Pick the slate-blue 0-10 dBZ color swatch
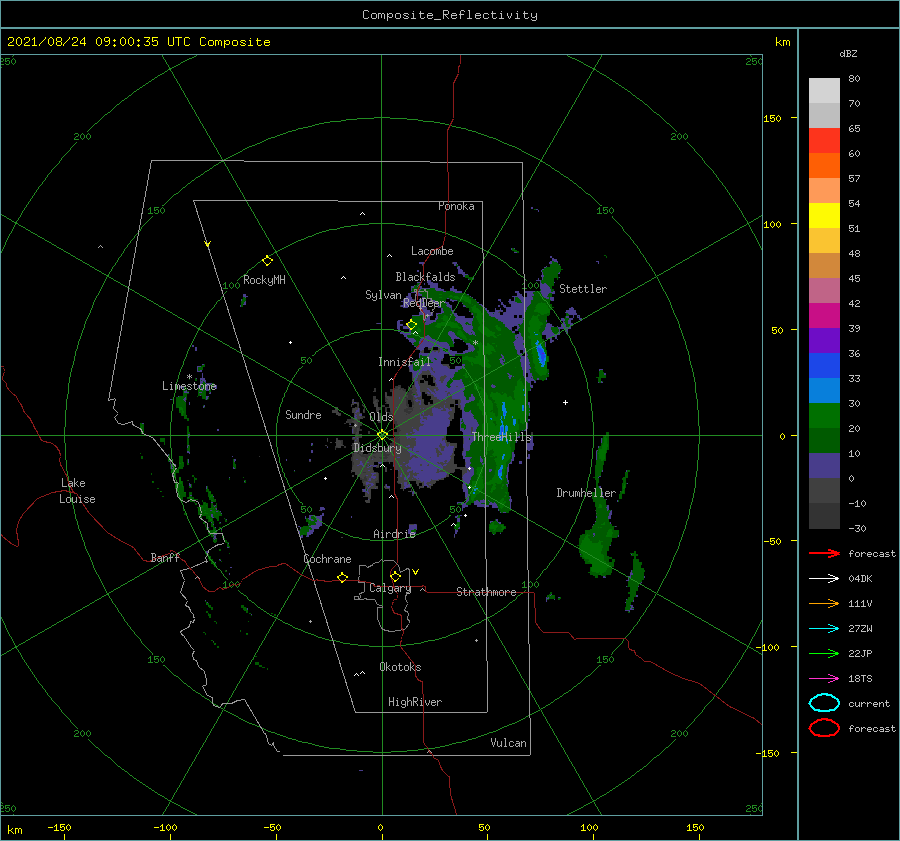The width and height of the screenshot is (900, 841). click(824, 466)
